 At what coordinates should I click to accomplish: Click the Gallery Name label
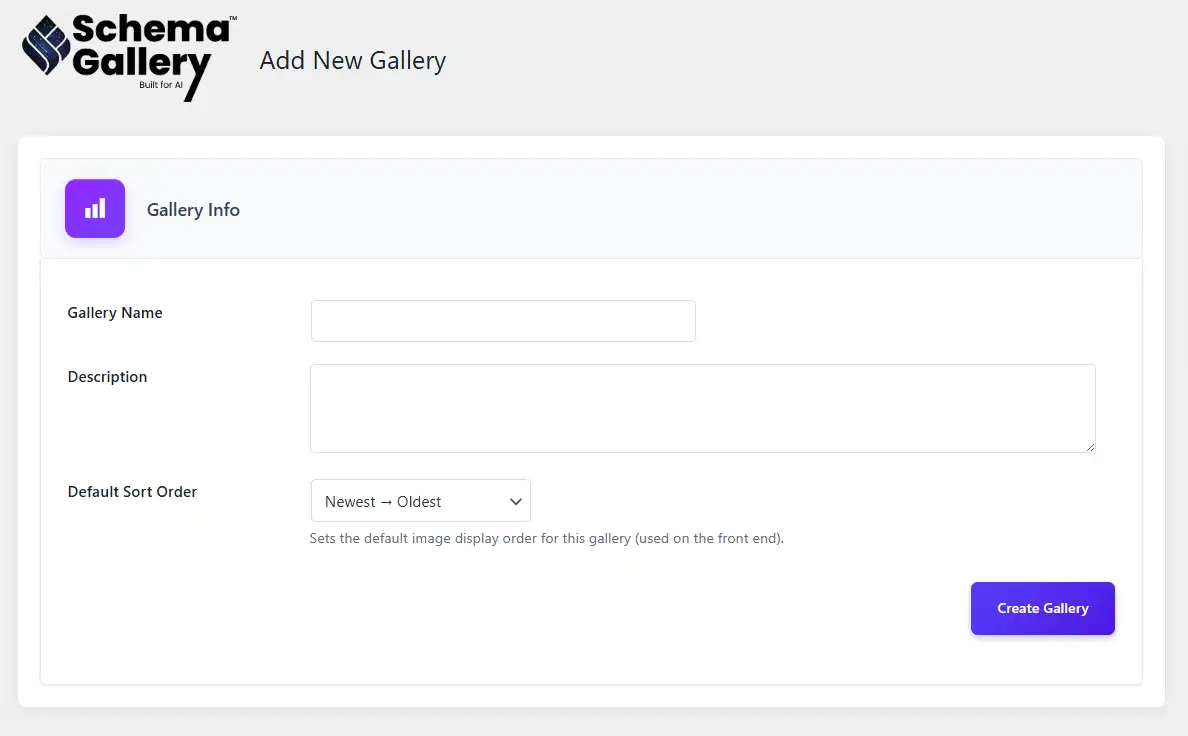[x=115, y=312]
